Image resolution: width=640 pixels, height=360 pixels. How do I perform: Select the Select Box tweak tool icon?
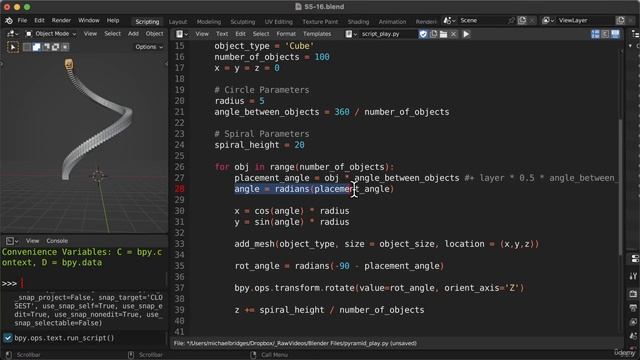13,47
